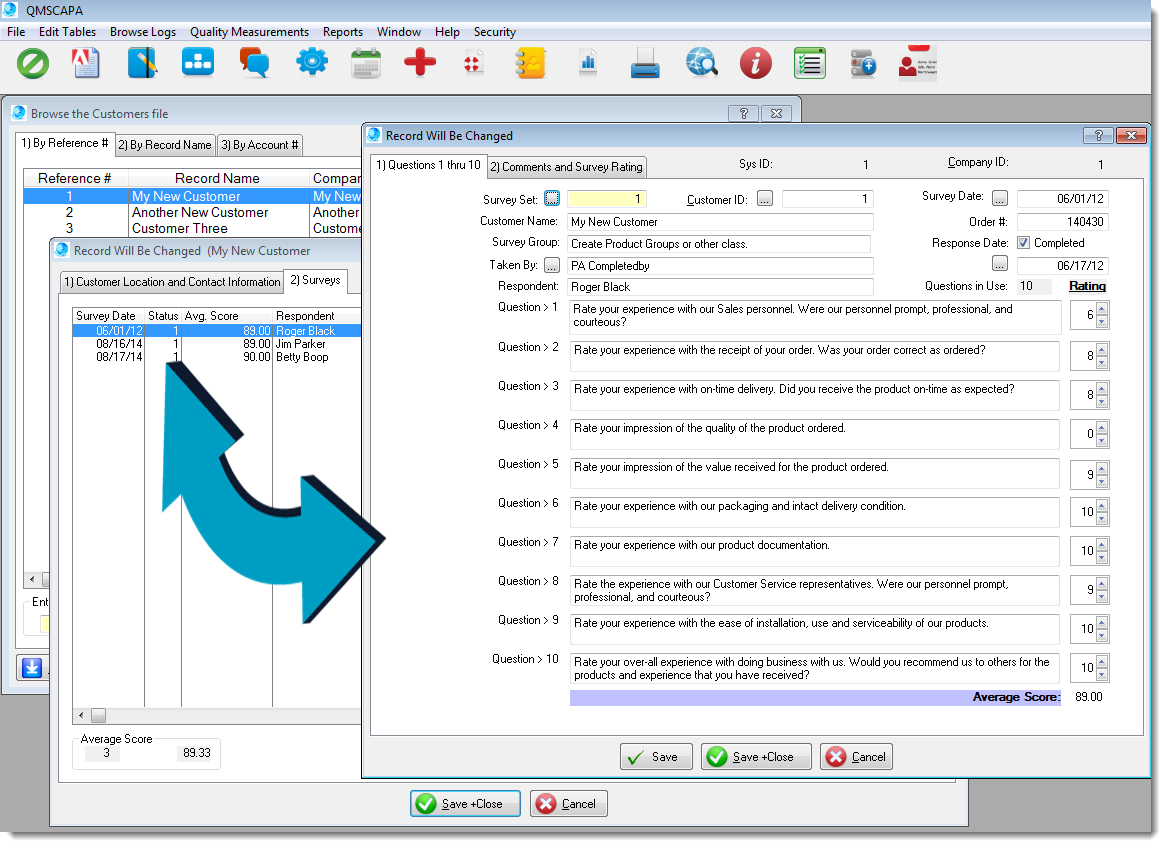Click the Save +Close button
Viewport: 1166px width, 847px height.
[756, 756]
